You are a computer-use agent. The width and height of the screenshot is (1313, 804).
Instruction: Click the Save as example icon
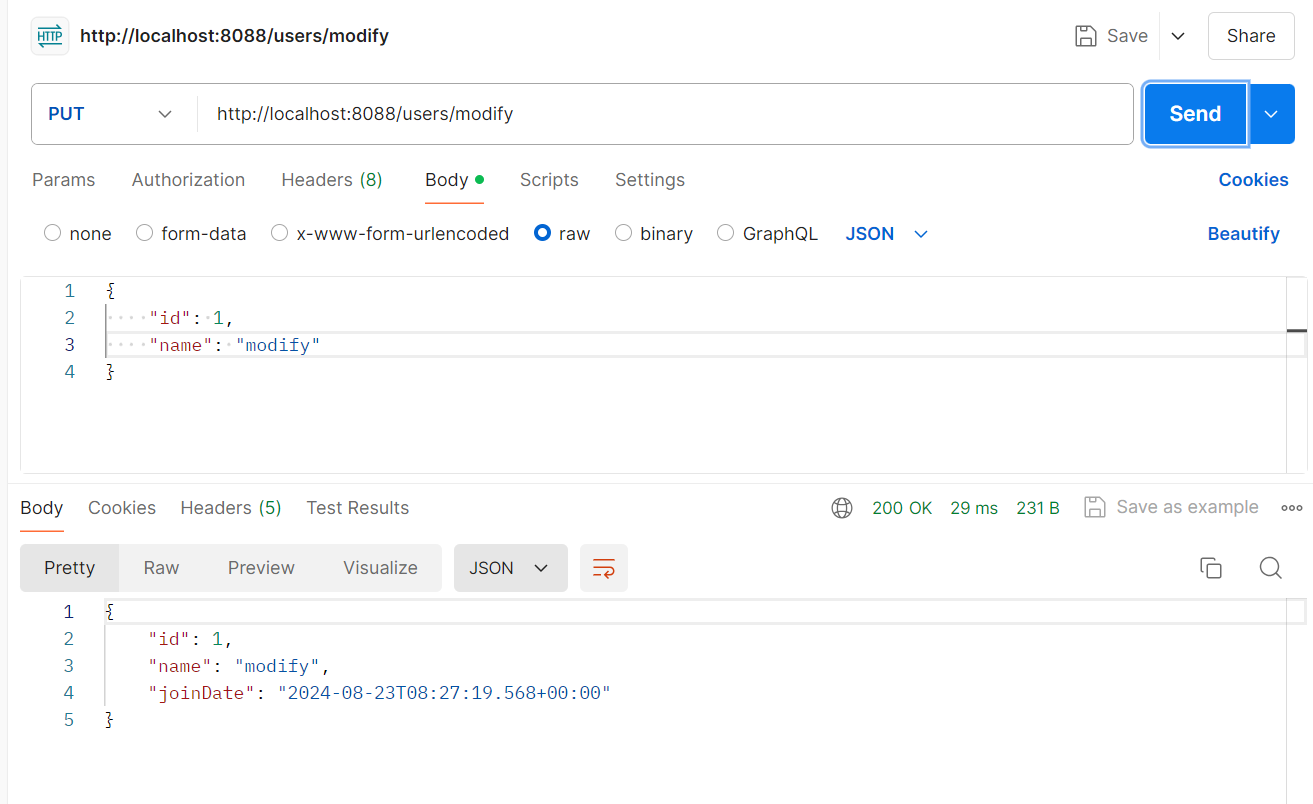coord(1095,507)
